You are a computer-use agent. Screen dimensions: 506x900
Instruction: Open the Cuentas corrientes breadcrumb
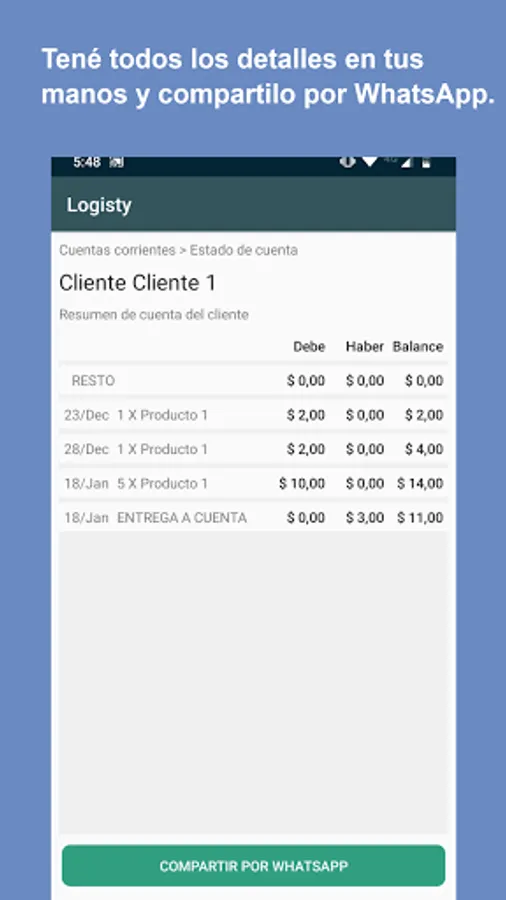117,250
